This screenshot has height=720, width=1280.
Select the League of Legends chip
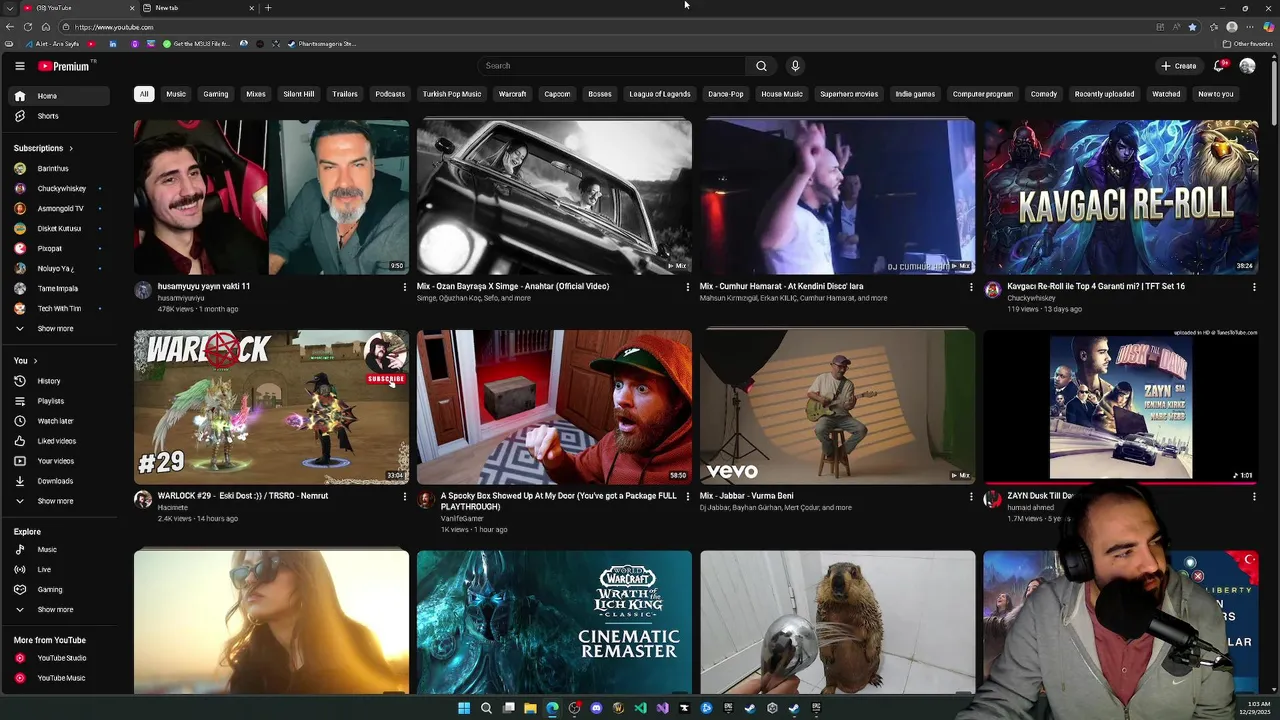pos(660,94)
